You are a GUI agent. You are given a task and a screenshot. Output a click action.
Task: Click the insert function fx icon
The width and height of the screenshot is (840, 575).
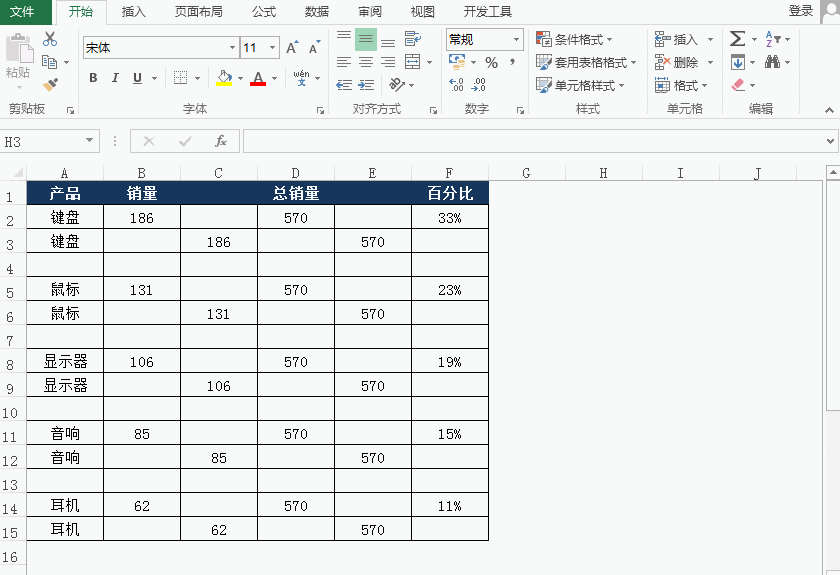[x=221, y=141]
